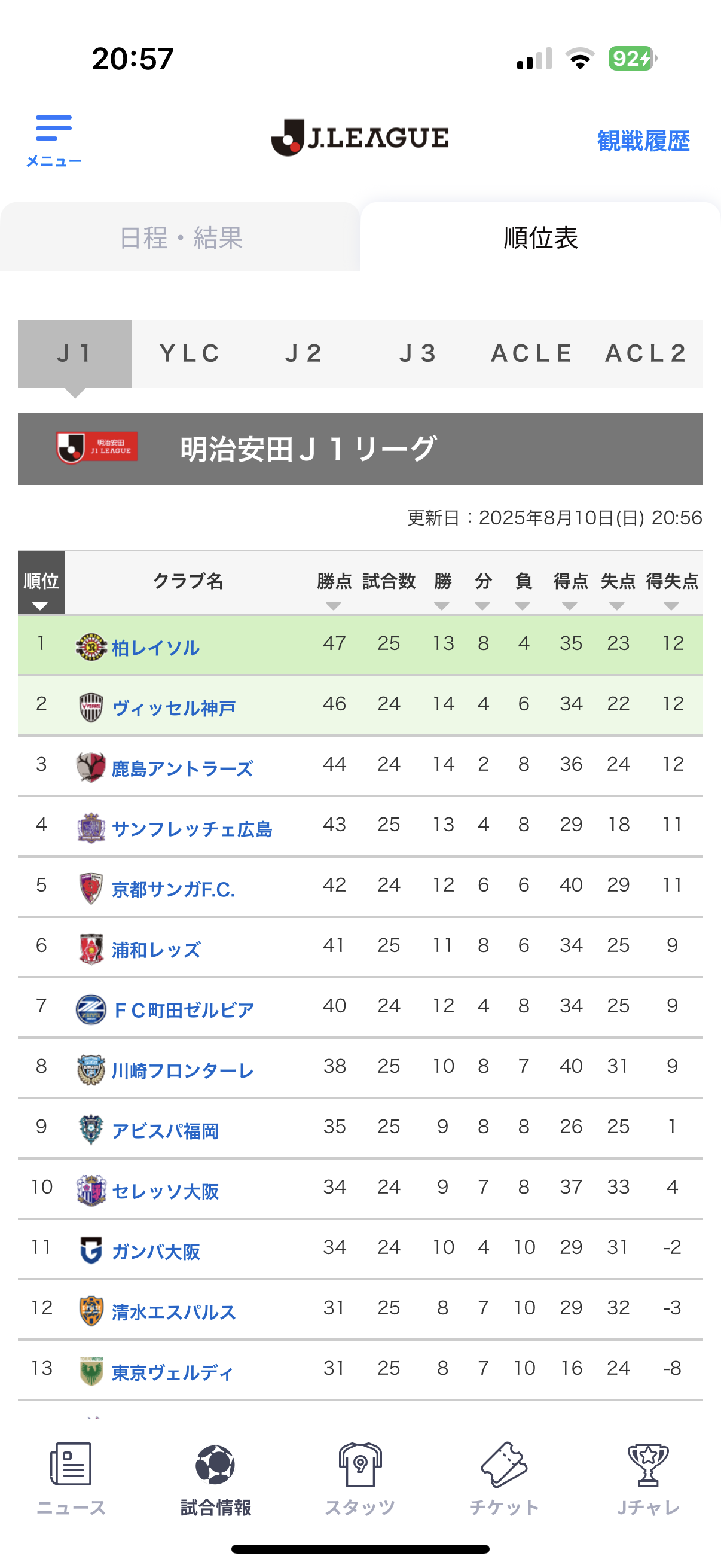
Task: Click the J.LEAGUE logo in header
Action: [360, 138]
